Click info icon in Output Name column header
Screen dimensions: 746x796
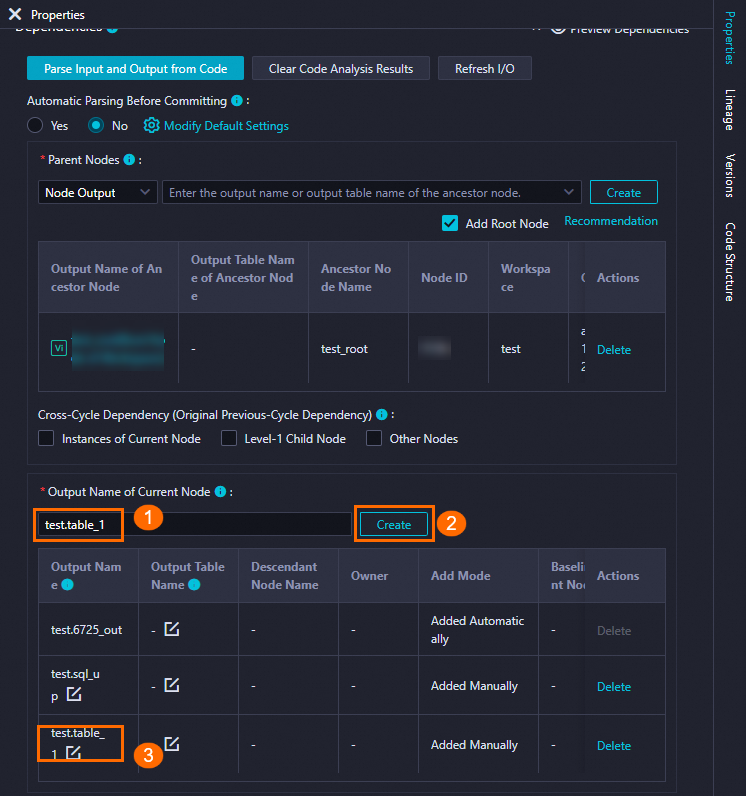click(67, 585)
